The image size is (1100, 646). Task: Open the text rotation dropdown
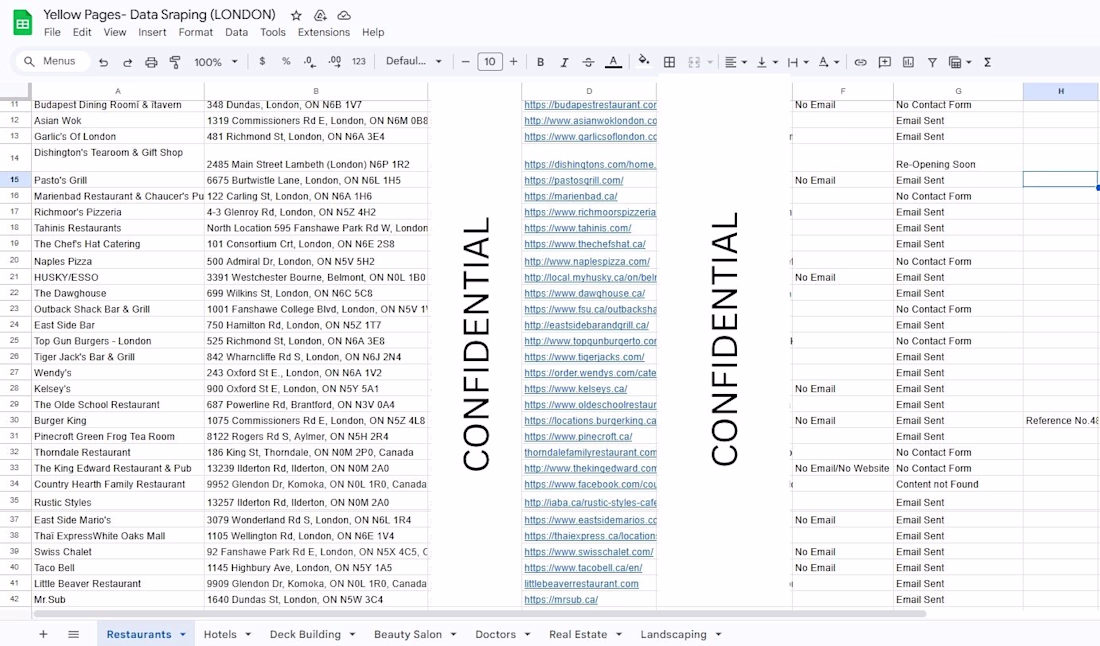point(829,62)
